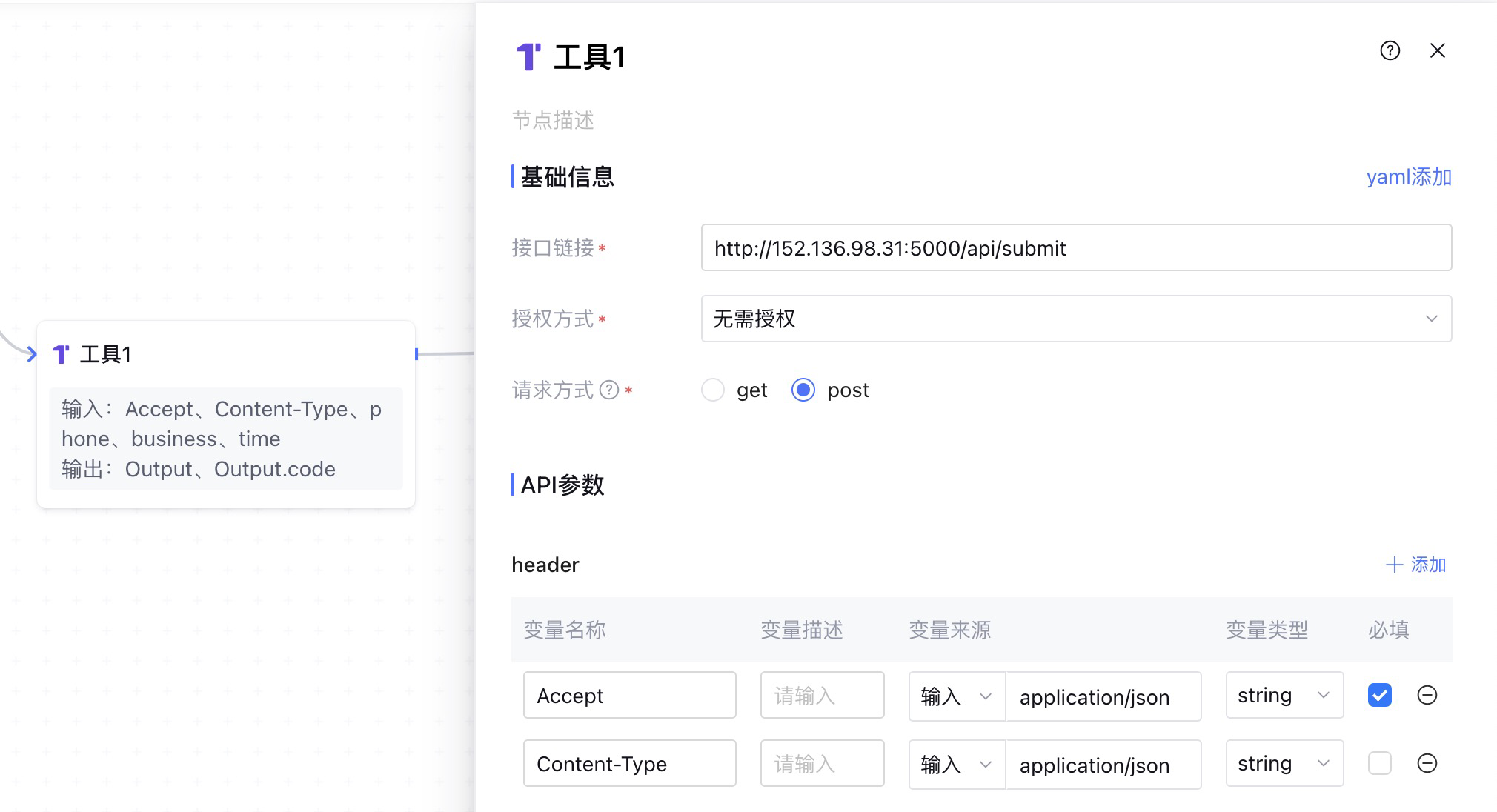The image size is (1497, 812).
Task: Close the 工具1 configuration panel
Action: [x=1437, y=50]
